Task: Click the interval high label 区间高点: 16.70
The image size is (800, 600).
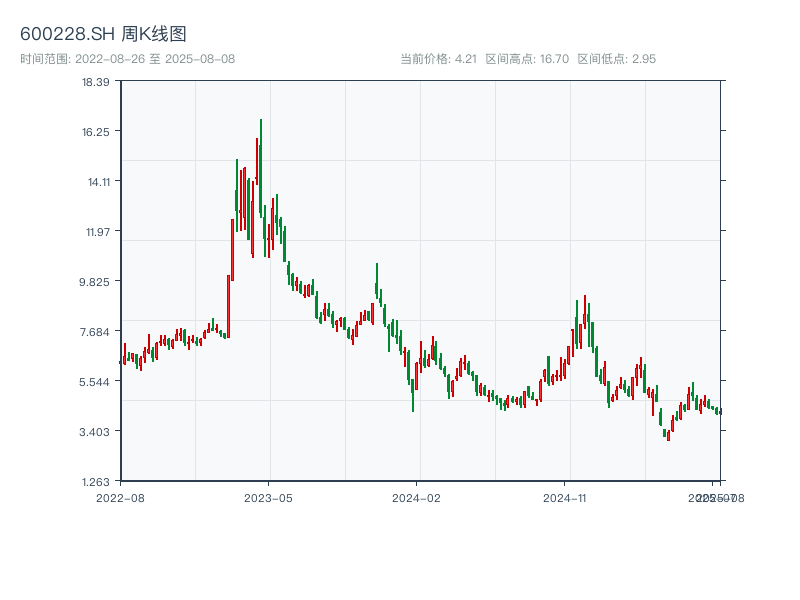Action: [527, 59]
